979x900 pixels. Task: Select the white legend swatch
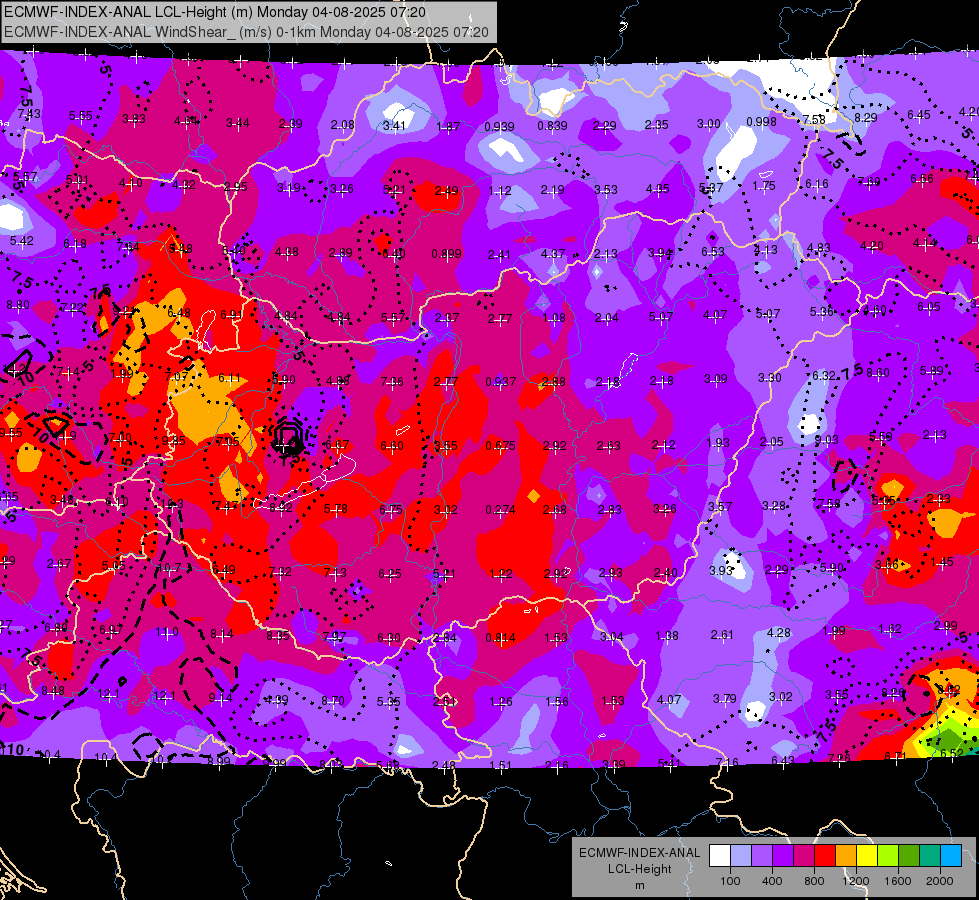(x=720, y=856)
